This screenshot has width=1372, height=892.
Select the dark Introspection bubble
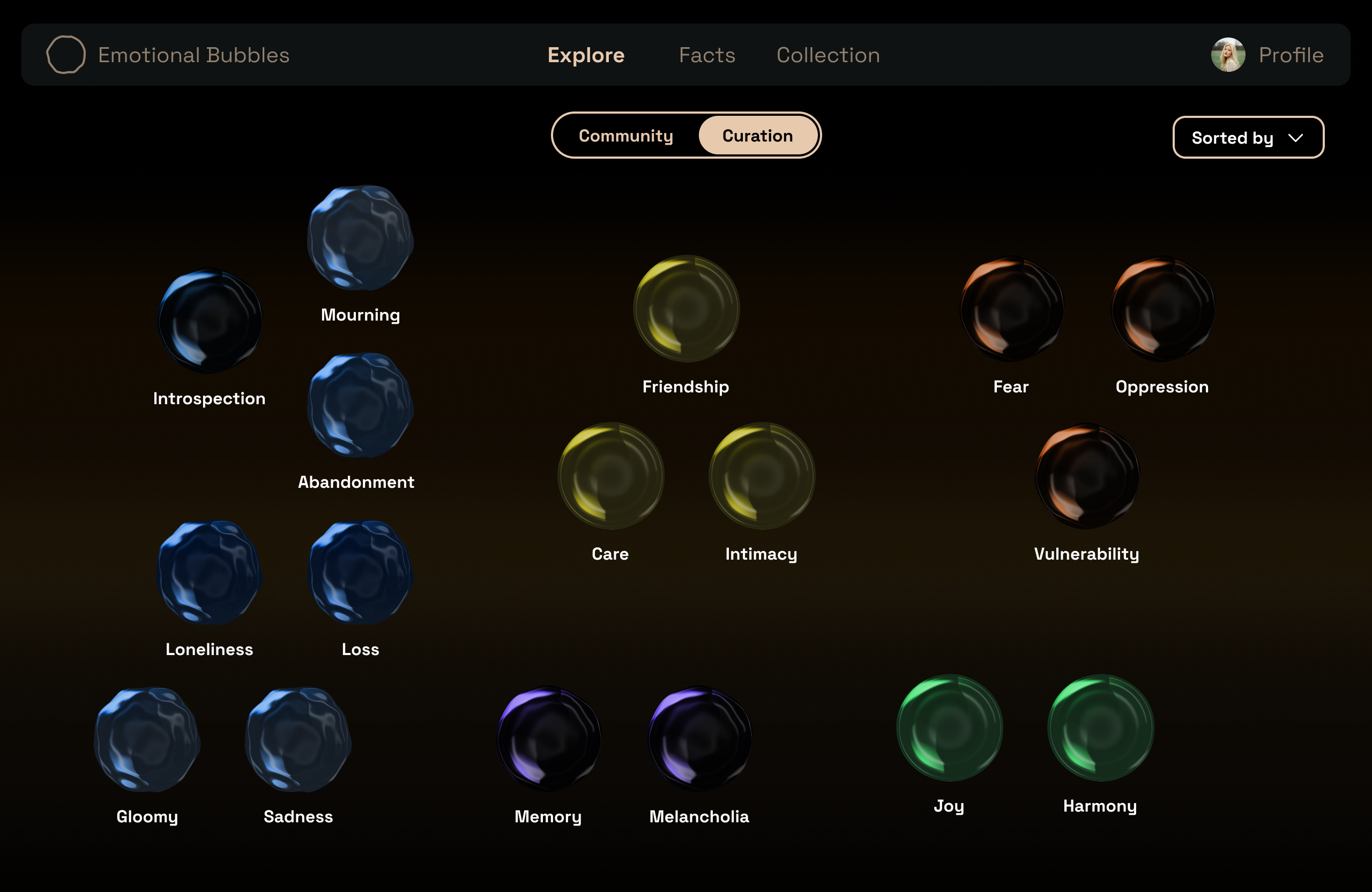(x=210, y=321)
